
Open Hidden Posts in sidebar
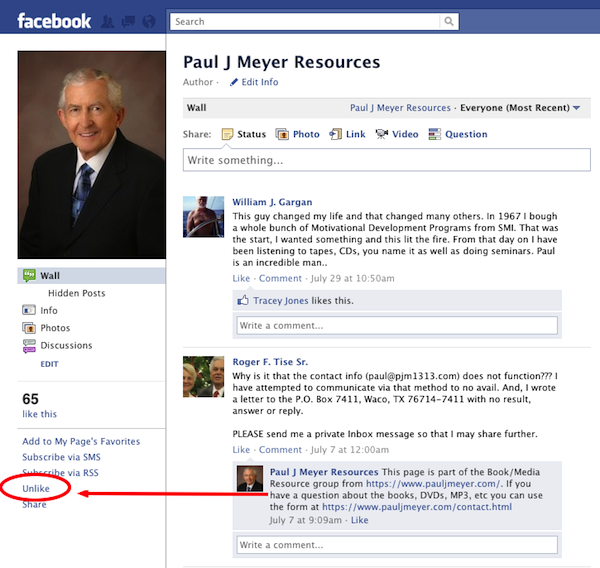pos(77,293)
